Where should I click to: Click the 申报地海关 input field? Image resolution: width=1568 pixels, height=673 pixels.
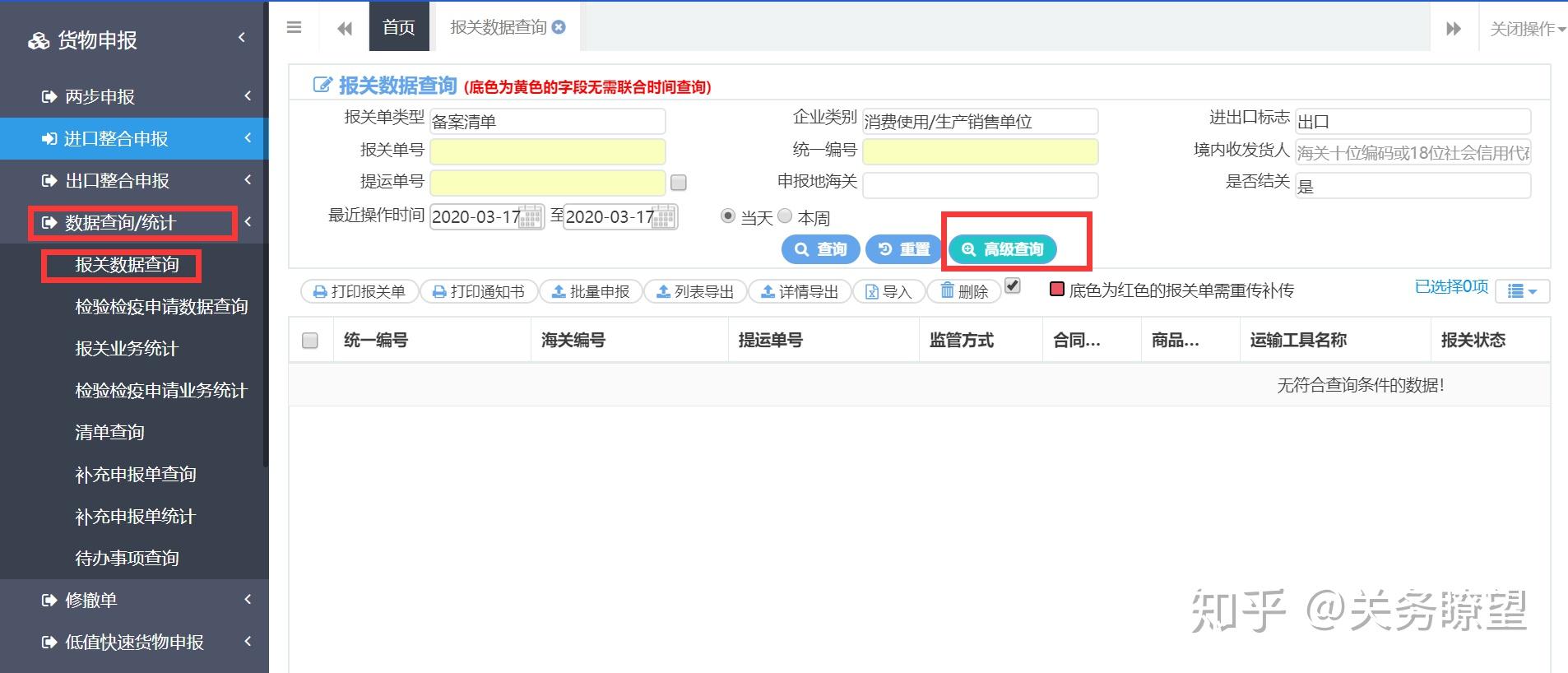(x=981, y=185)
